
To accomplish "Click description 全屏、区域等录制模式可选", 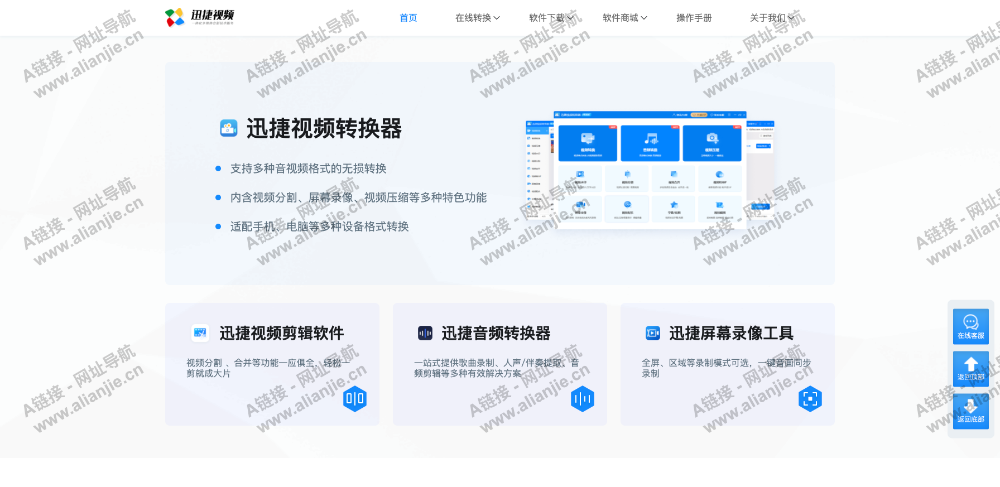I will point(726,368).
